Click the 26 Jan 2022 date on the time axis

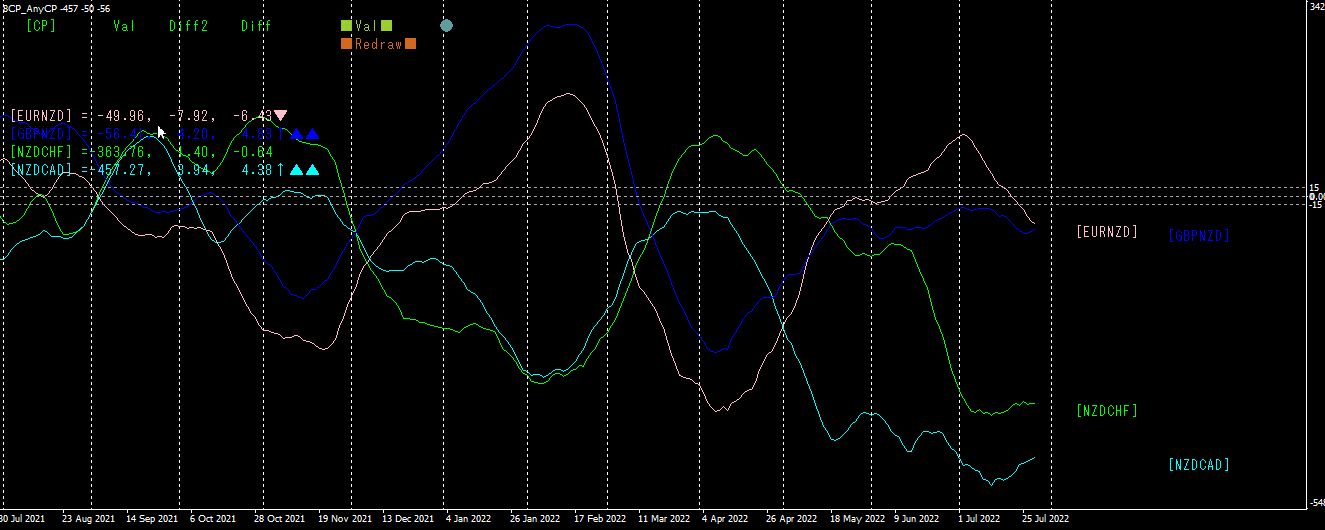point(536,520)
